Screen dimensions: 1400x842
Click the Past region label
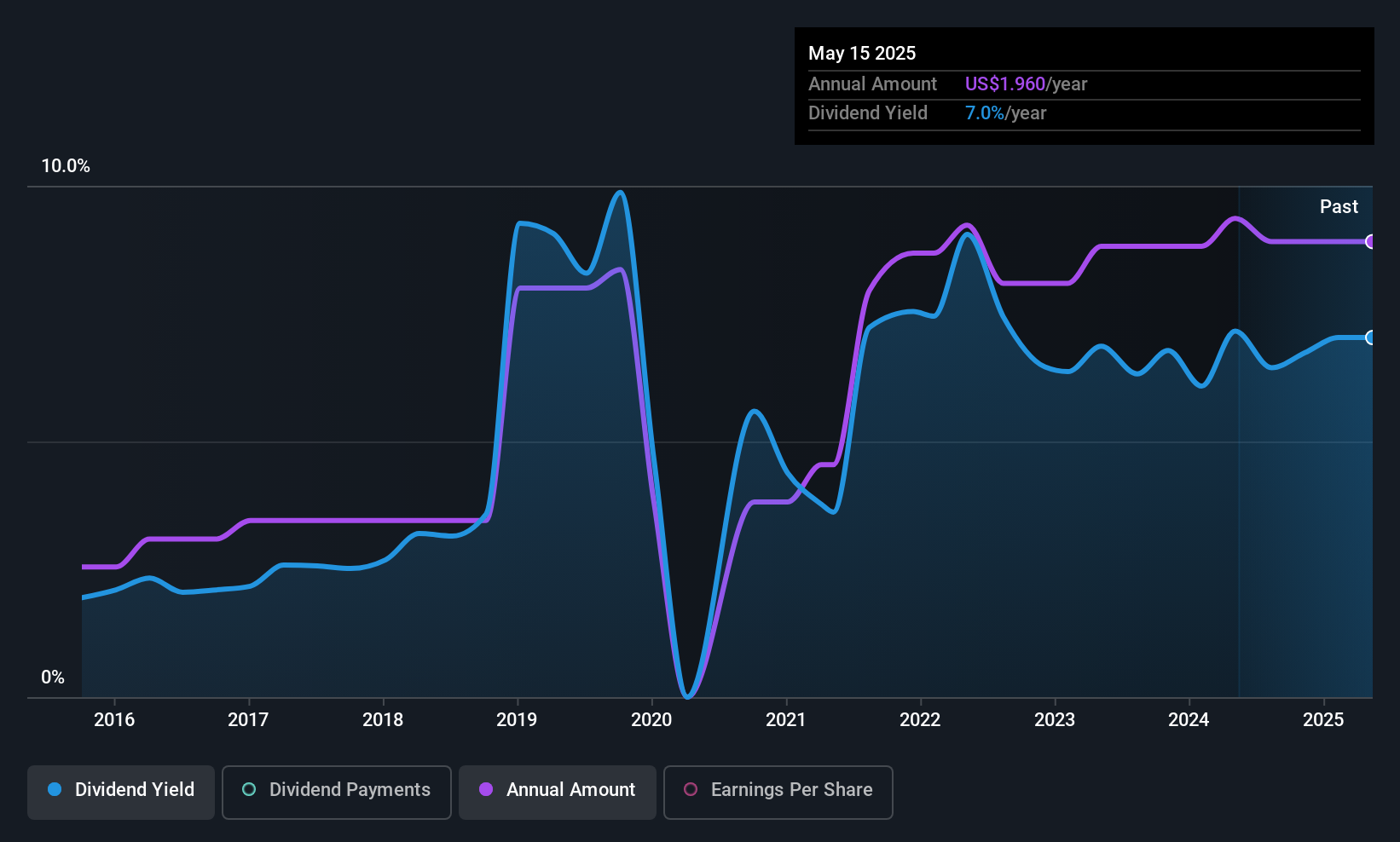coord(1339,207)
